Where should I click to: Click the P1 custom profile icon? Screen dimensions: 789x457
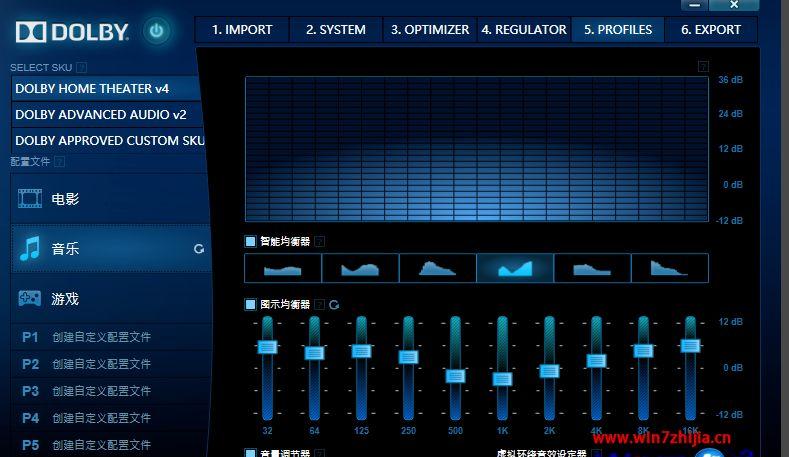tap(30, 337)
